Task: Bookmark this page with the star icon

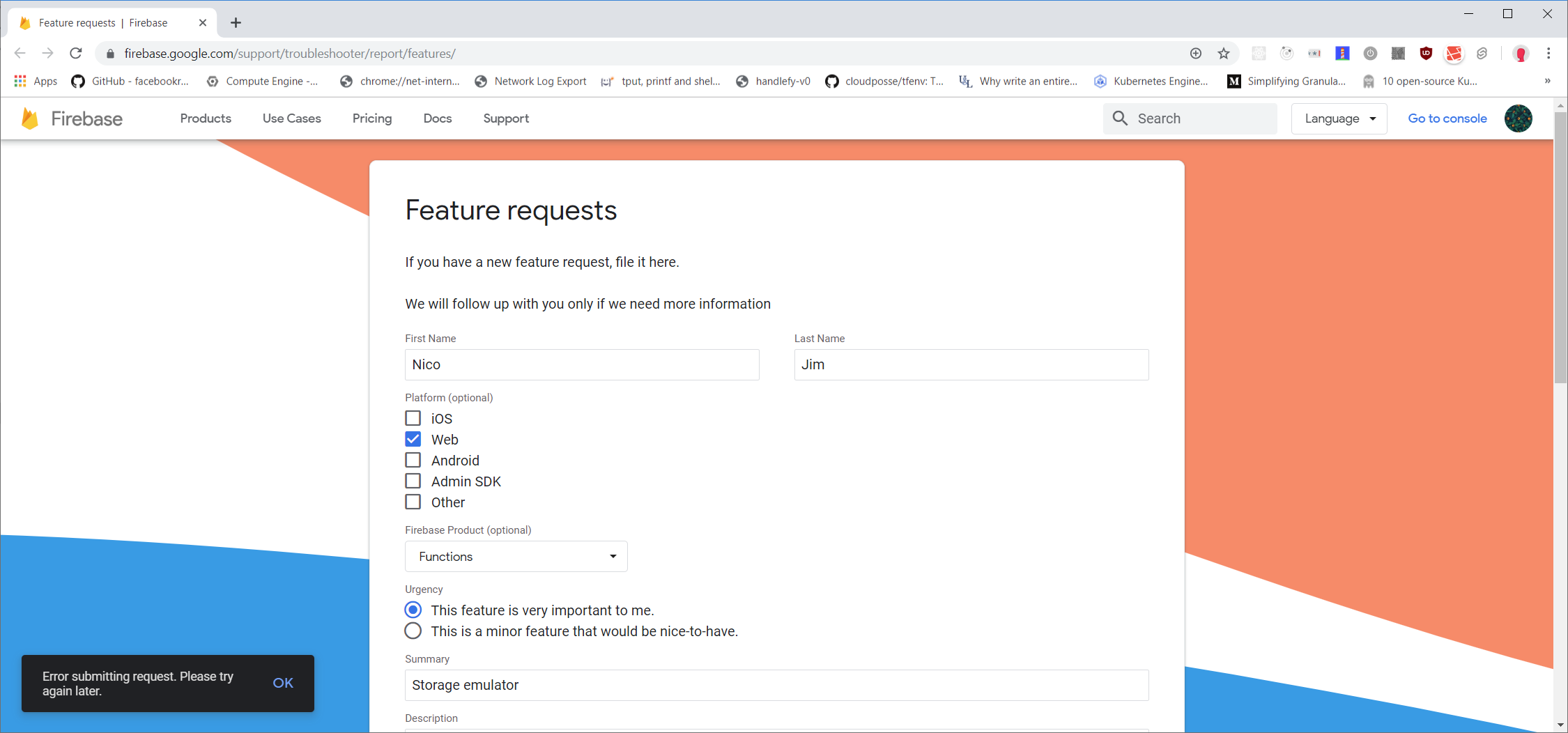Action: tap(1224, 54)
